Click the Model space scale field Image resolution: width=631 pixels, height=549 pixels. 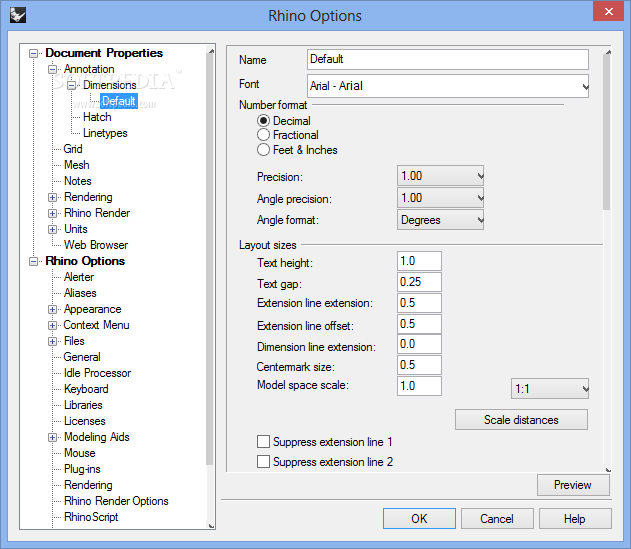(419, 386)
